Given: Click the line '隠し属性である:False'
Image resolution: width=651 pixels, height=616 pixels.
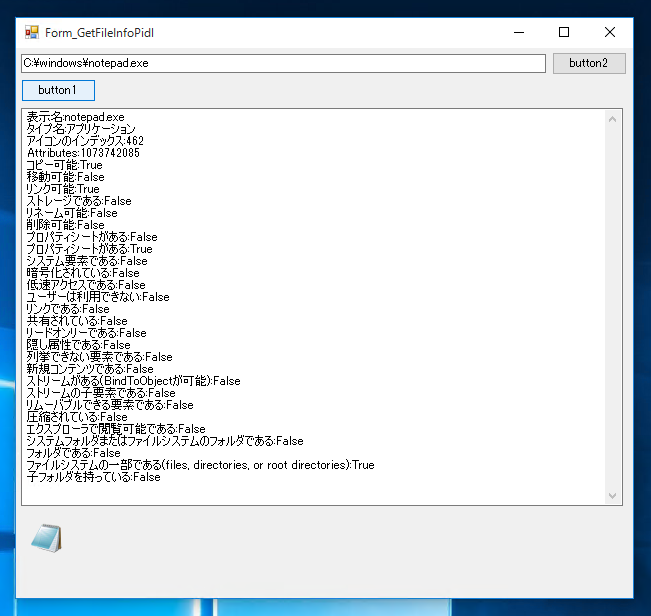Looking at the screenshot, I should 78,346.
